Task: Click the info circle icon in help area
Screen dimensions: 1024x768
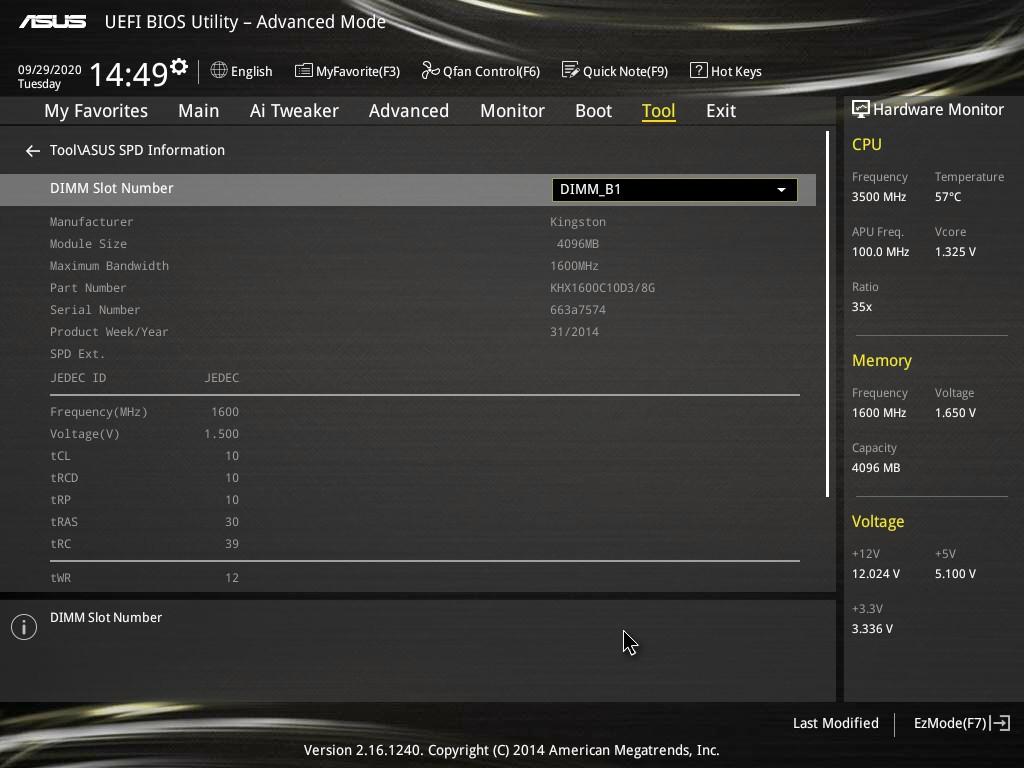Action: (x=24, y=627)
